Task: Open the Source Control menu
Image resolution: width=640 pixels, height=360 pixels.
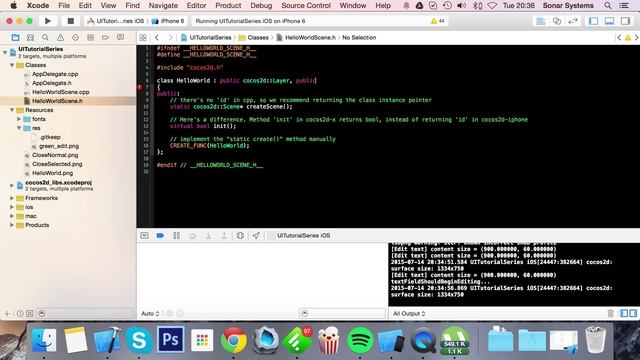Action: point(306,6)
